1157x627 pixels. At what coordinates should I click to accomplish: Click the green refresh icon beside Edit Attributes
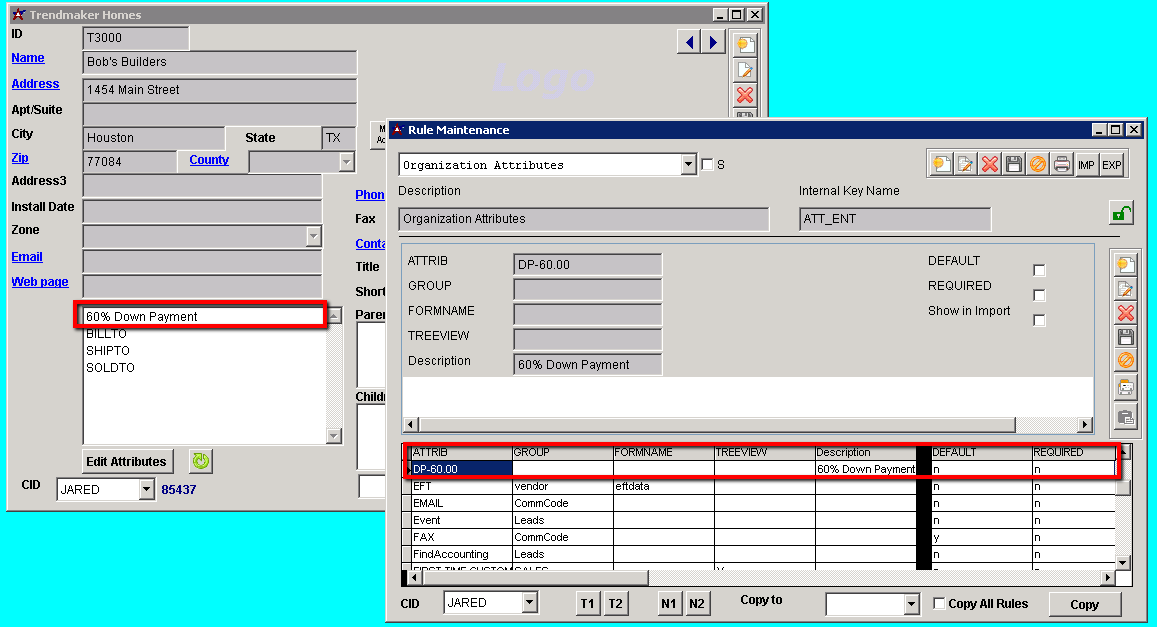pyautogui.click(x=201, y=461)
